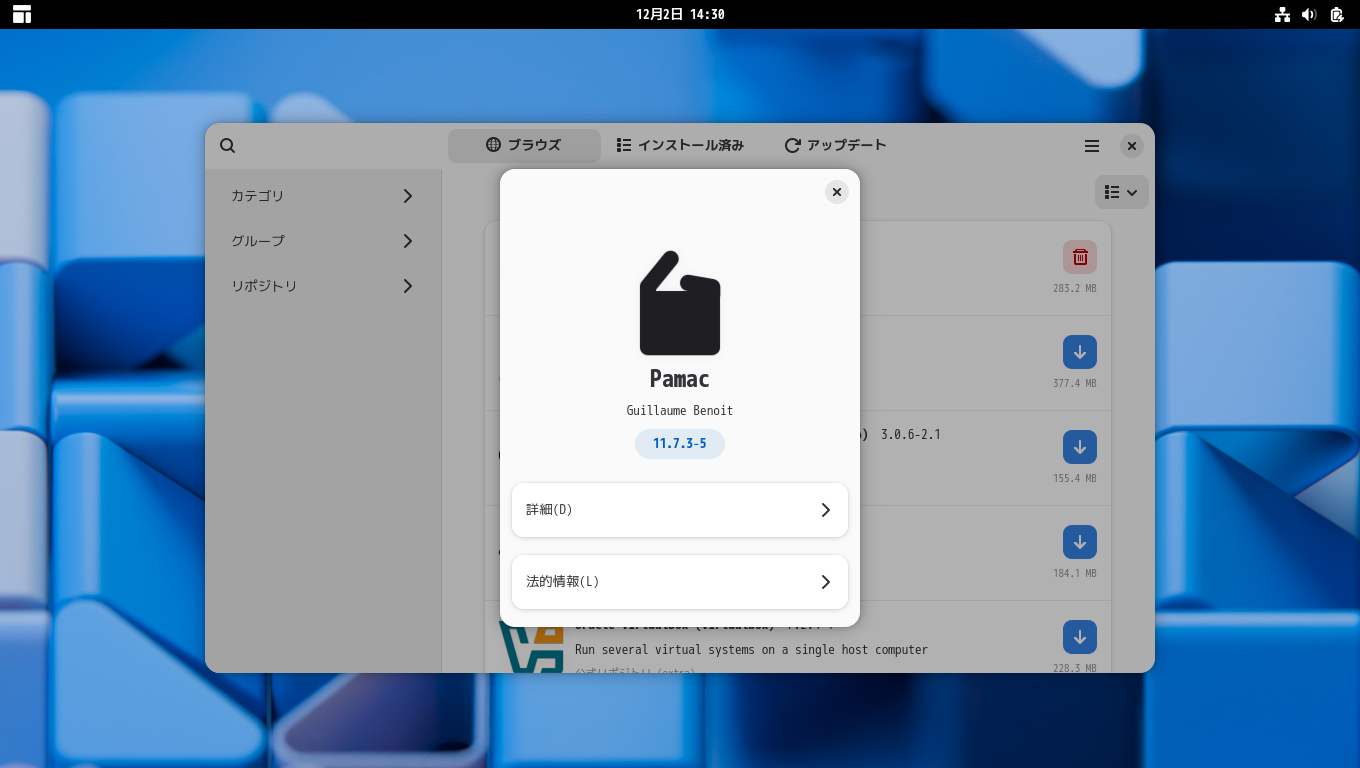The image size is (1360, 768).
Task: Switch to the ブラウズ tab
Action: (x=524, y=146)
